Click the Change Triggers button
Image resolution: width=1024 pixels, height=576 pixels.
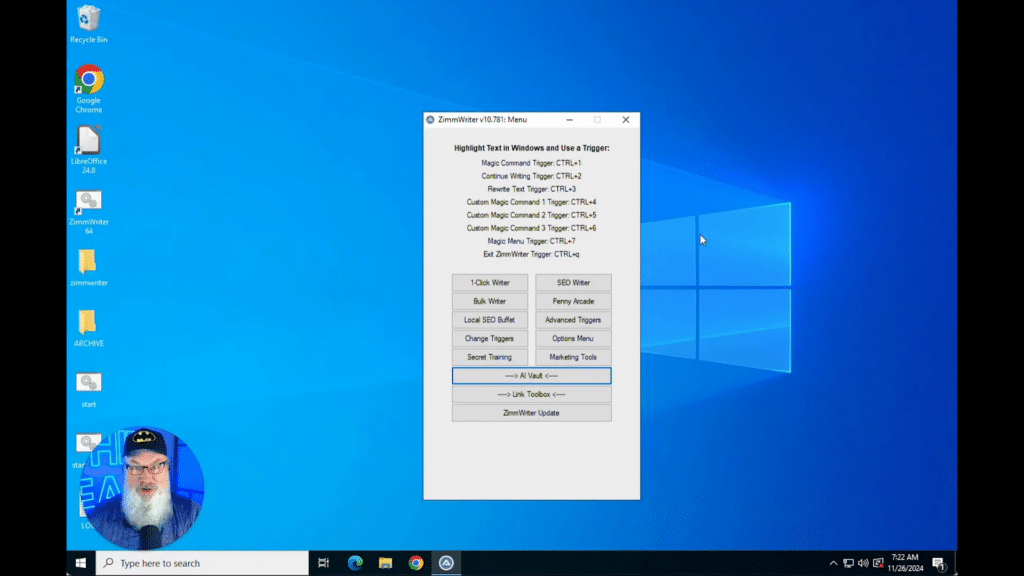click(490, 338)
